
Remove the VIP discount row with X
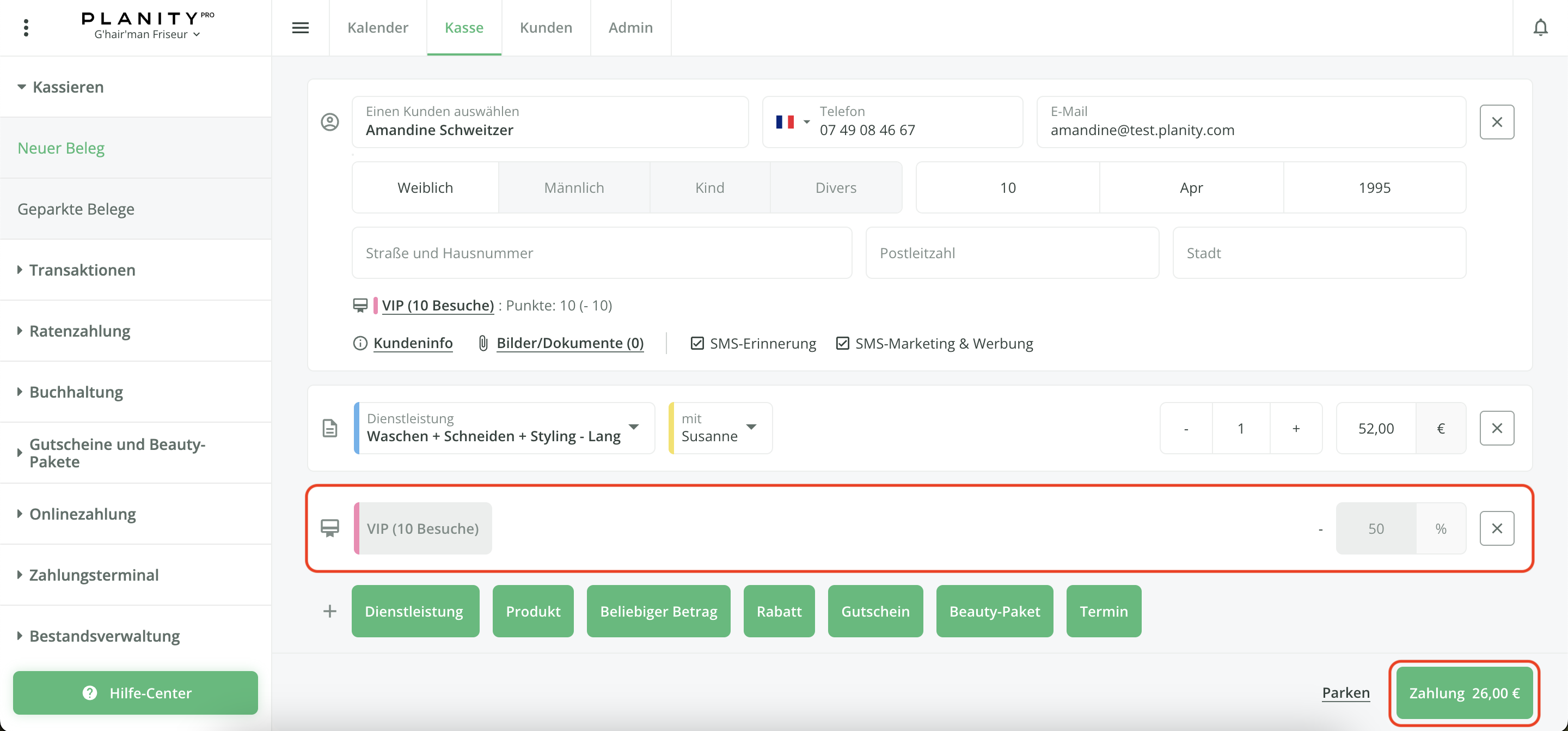pyautogui.click(x=1497, y=528)
